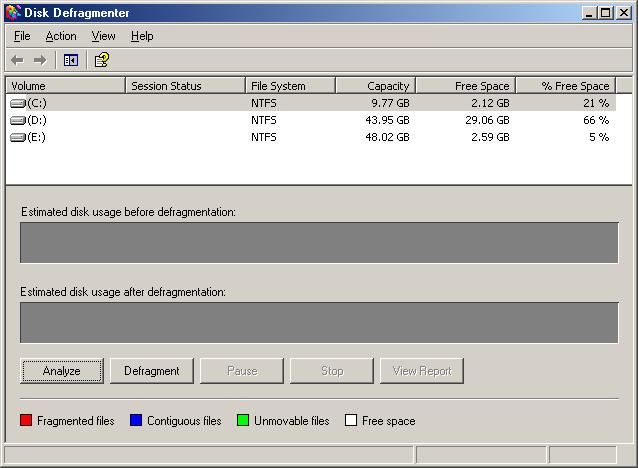The image size is (638, 468).
Task: Click the 9.77 GB capacity cell
Action: 390,103
